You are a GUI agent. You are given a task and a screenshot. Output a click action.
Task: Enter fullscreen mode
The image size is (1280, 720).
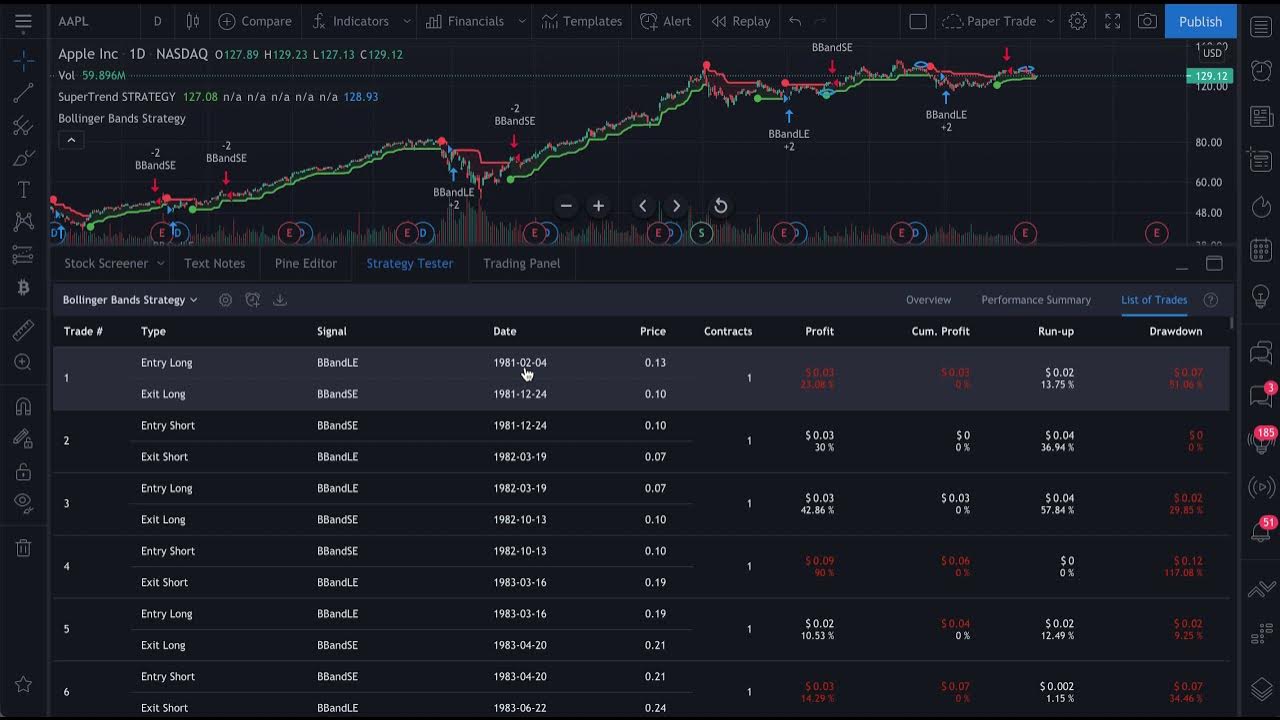[1112, 21]
